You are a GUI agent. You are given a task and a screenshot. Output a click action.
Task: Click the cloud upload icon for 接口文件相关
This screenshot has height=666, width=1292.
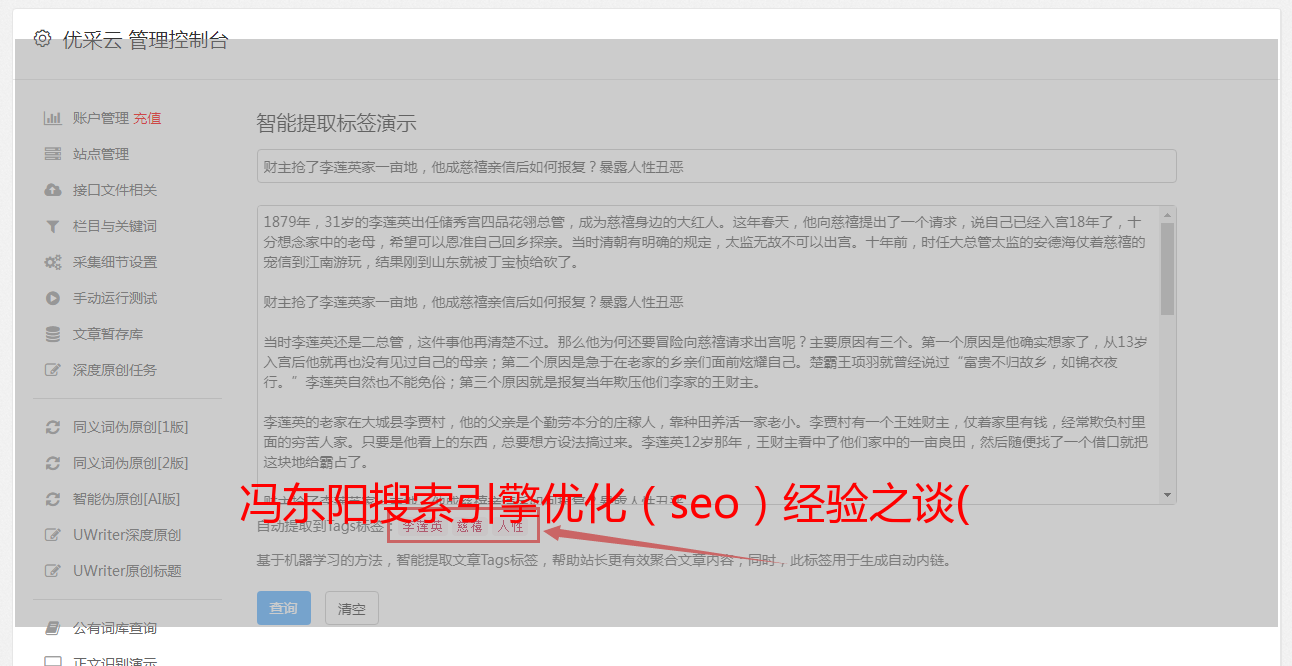(x=53, y=190)
